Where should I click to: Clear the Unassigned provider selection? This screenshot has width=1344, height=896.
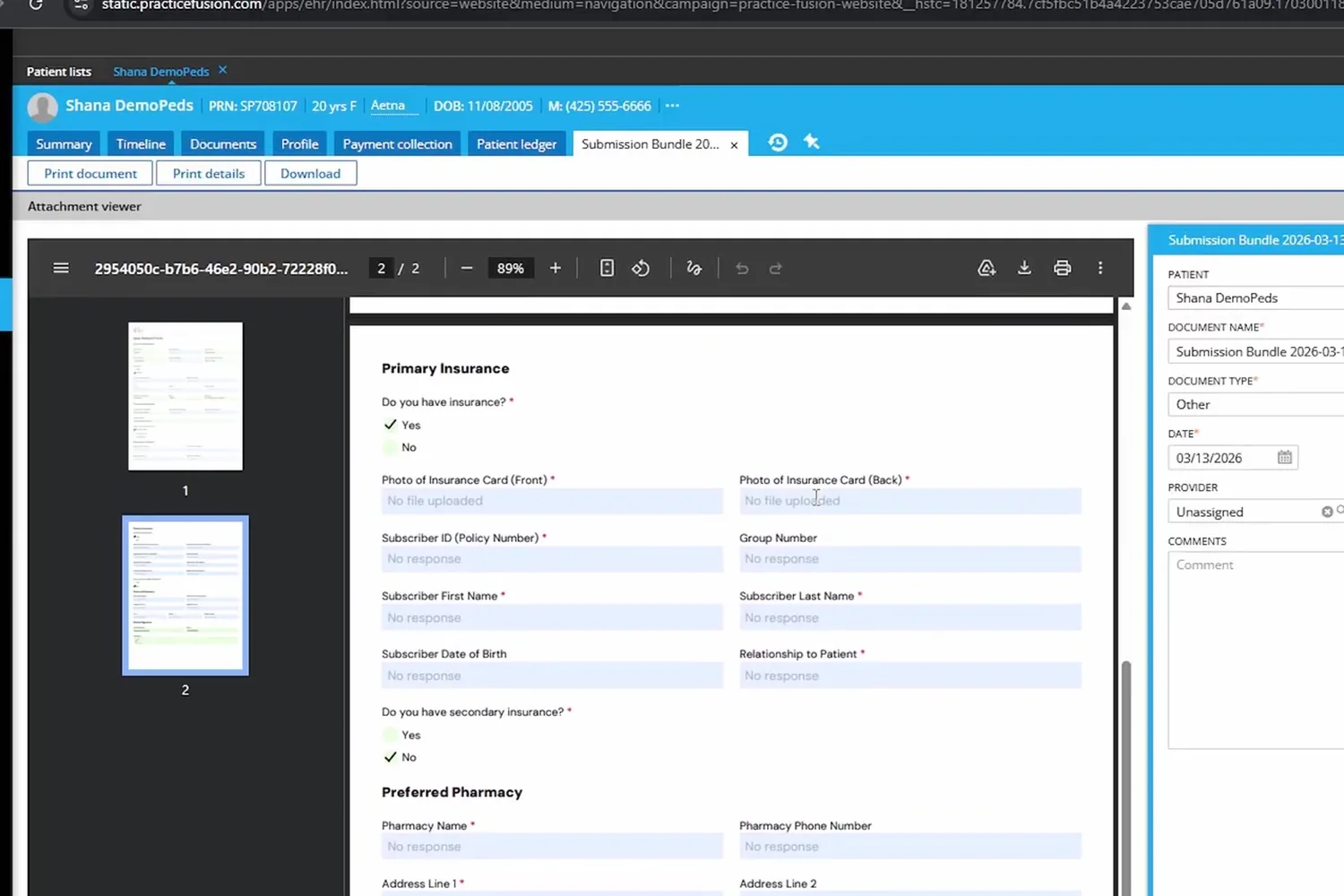pyautogui.click(x=1327, y=512)
